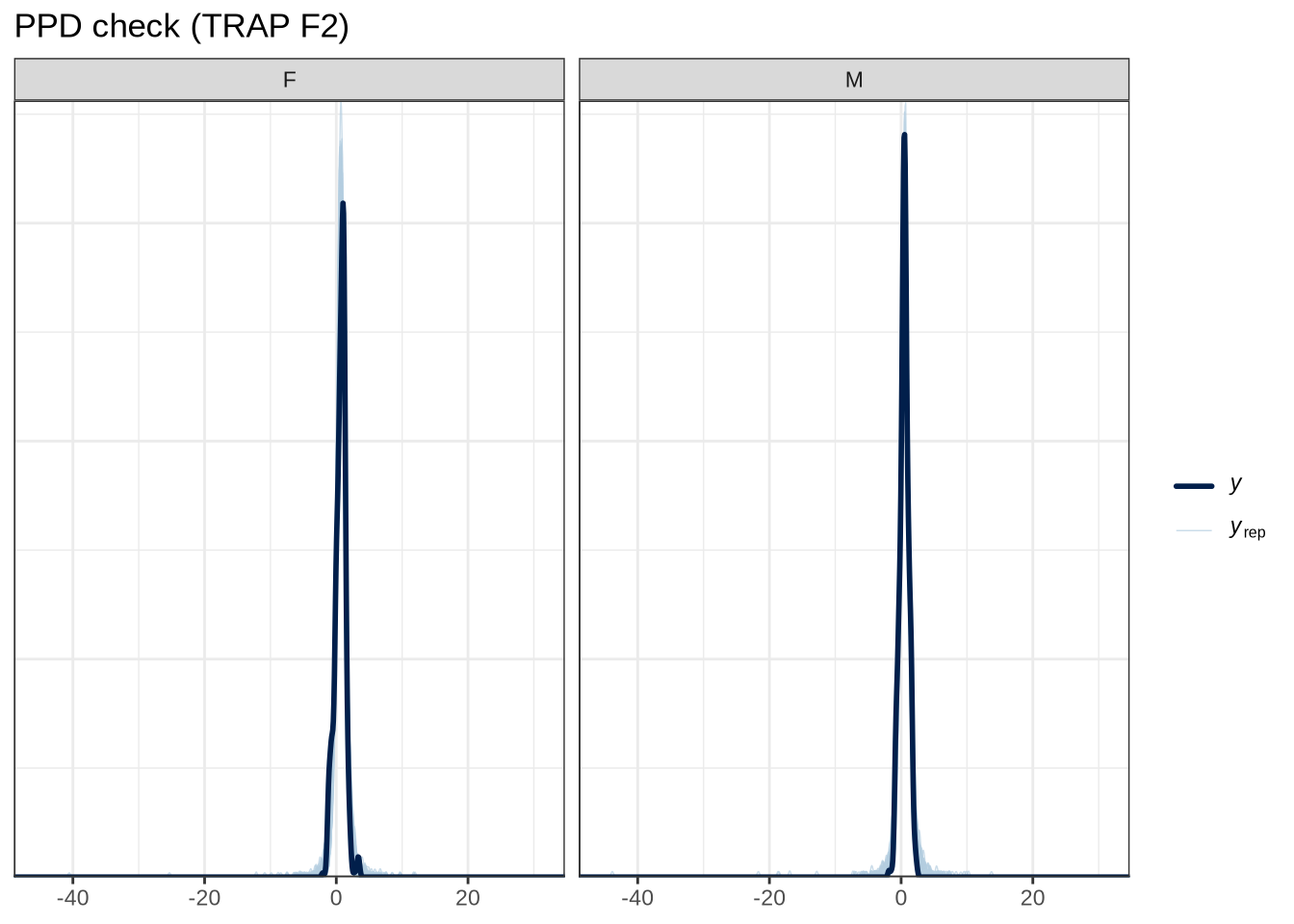Click the -20 tick label in F panel
This screenshot has width=1294, height=924.
(204, 899)
